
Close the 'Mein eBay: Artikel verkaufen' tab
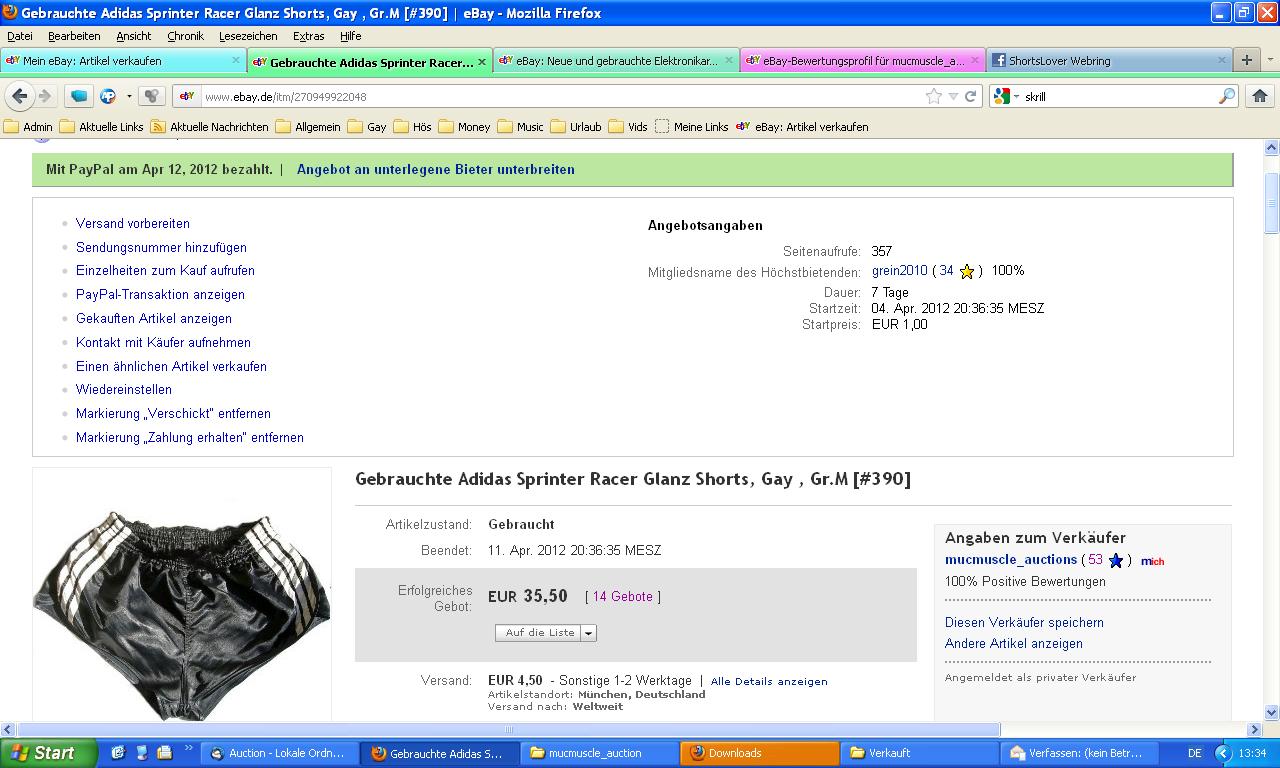point(236,60)
